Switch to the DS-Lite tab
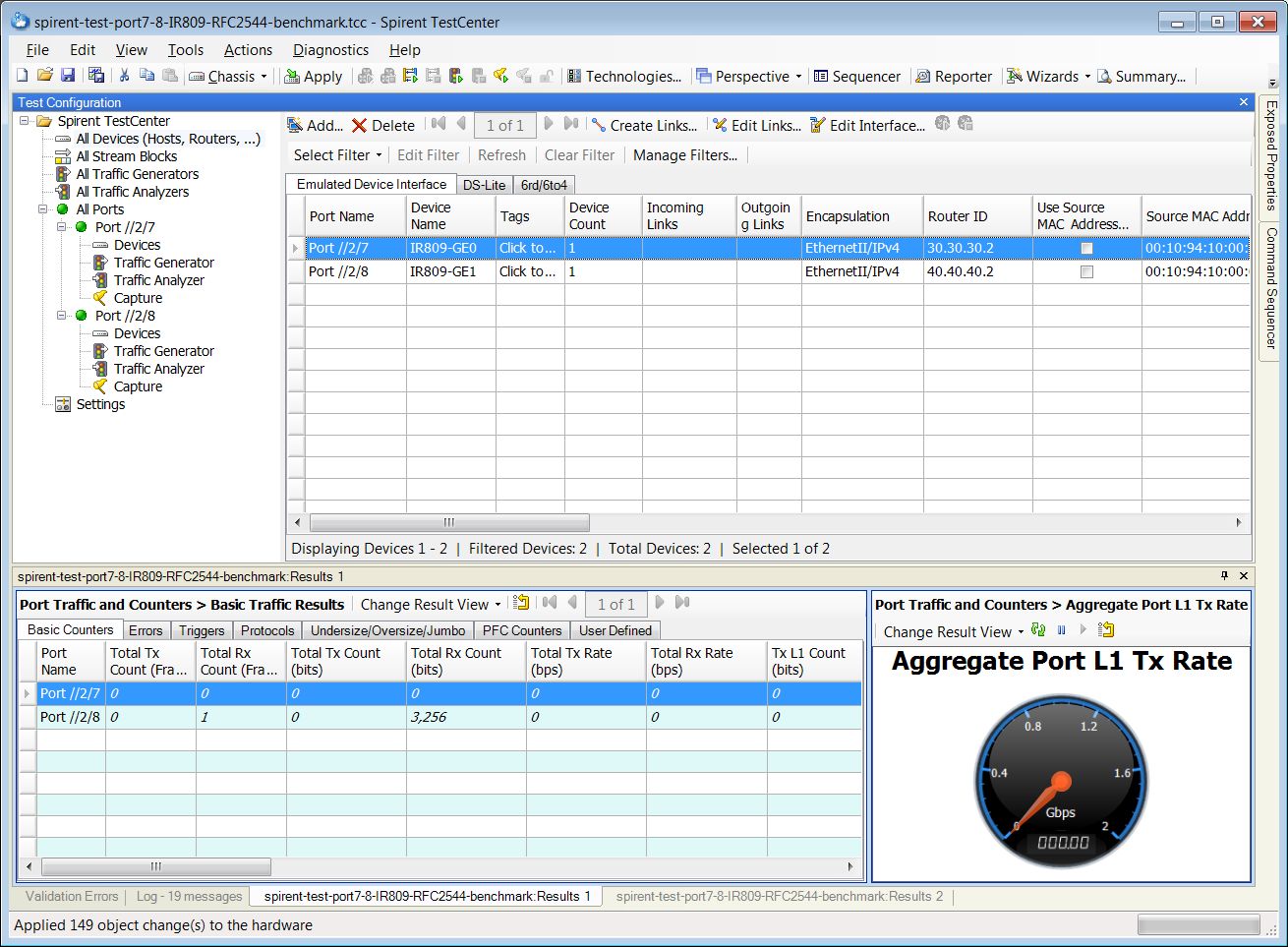1288x947 pixels. [x=484, y=185]
